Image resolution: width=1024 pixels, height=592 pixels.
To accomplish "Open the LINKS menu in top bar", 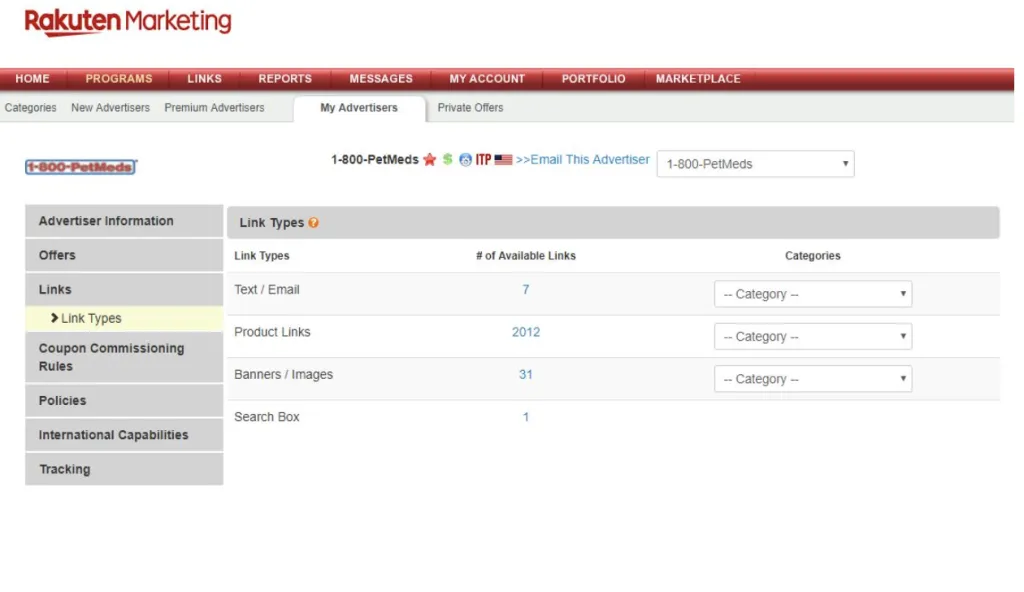I will click(204, 78).
